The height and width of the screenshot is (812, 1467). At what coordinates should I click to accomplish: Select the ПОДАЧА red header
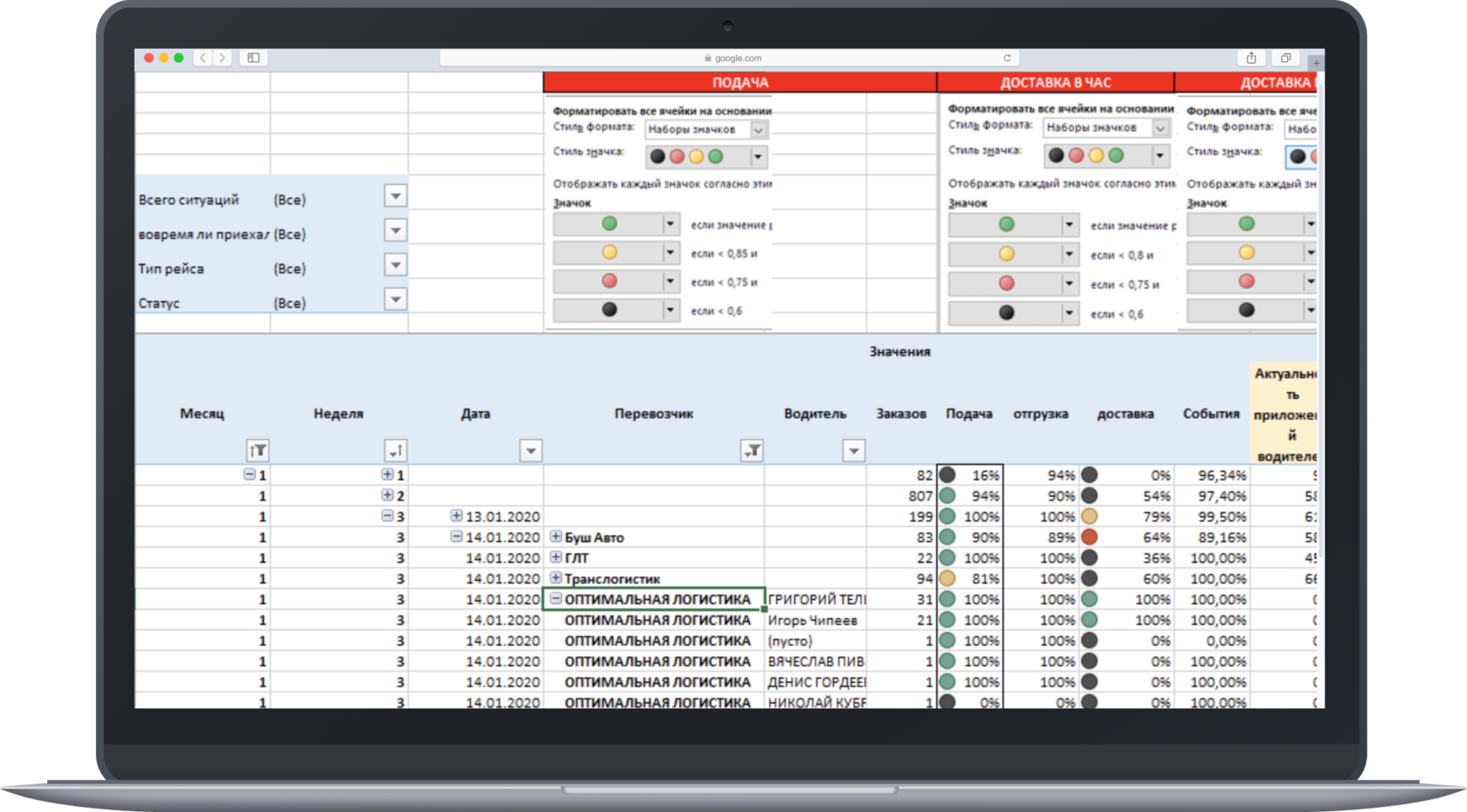tap(740, 82)
